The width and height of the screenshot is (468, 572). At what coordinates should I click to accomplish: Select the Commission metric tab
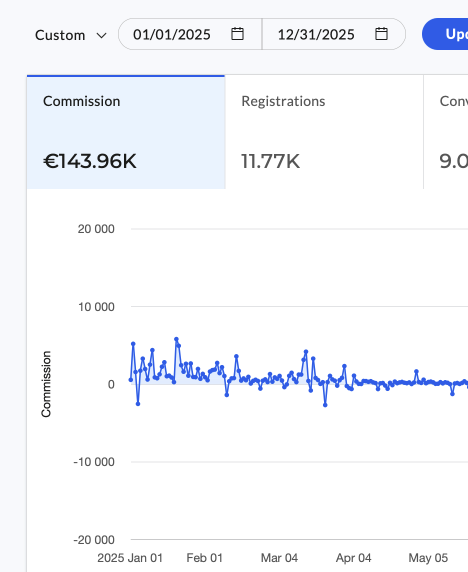tap(126, 132)
